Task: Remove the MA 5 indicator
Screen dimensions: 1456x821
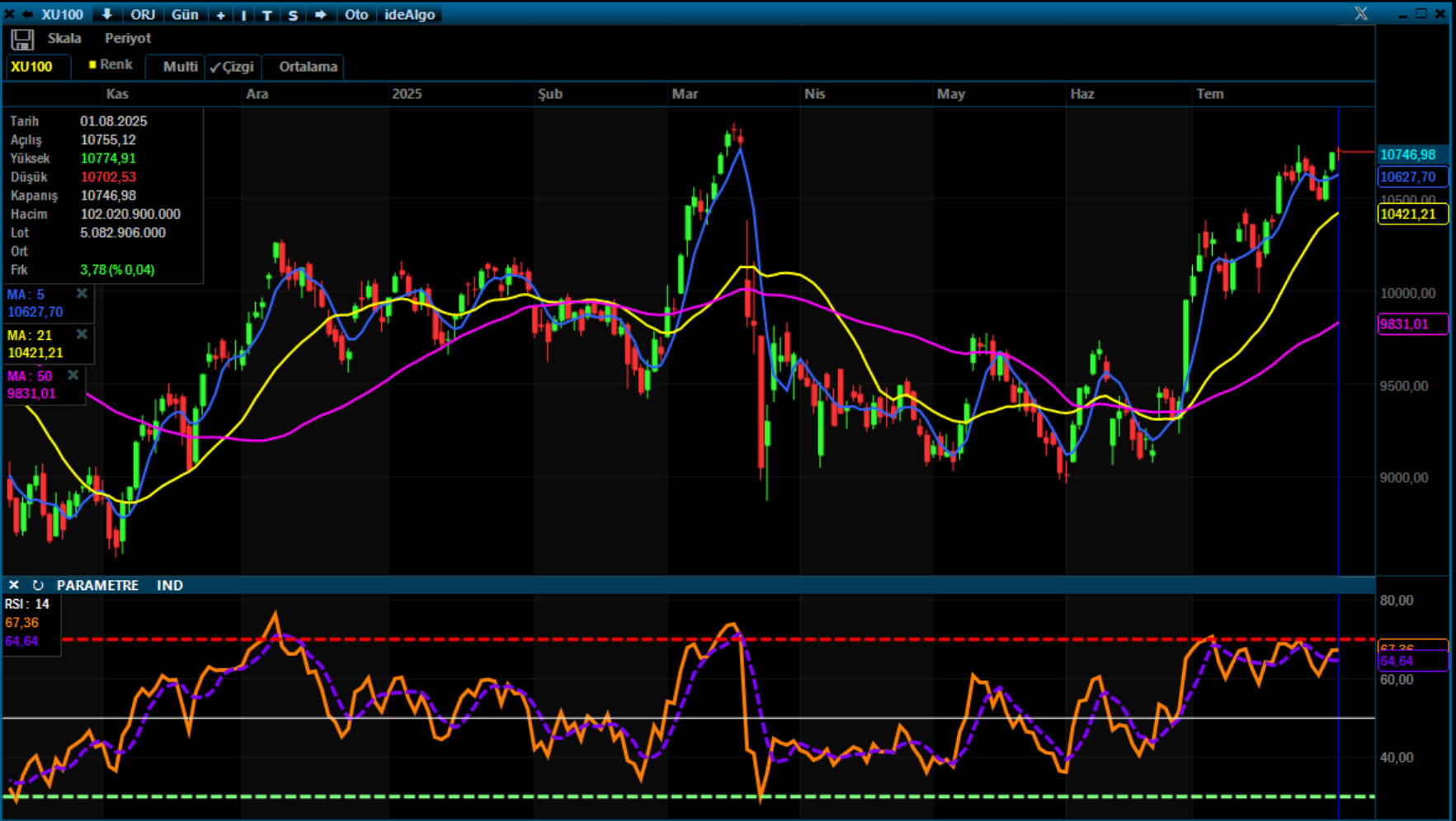Action: (x=82, y=294)
